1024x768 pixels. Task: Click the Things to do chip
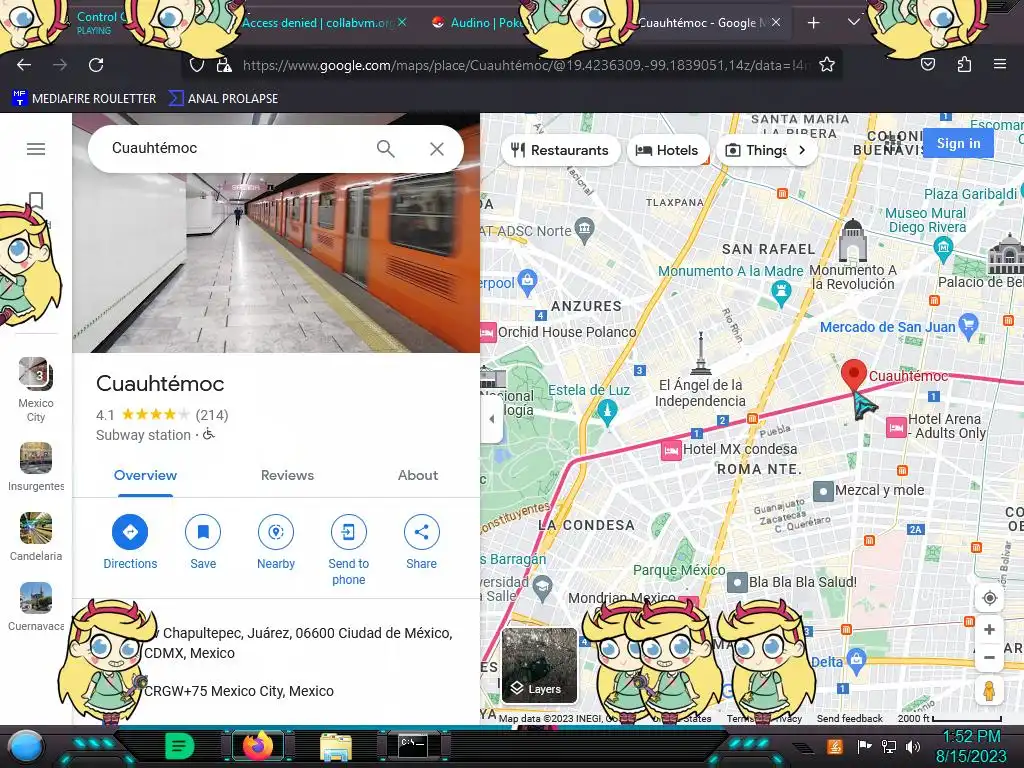click(756, 150)
